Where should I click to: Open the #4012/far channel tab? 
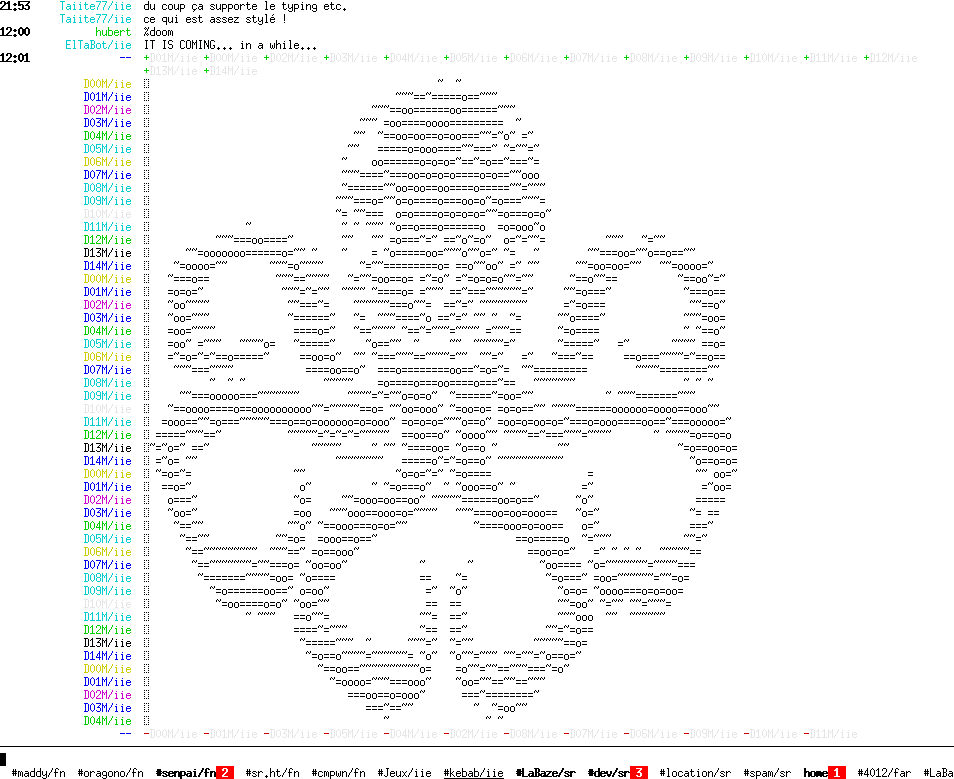[884, 773]
